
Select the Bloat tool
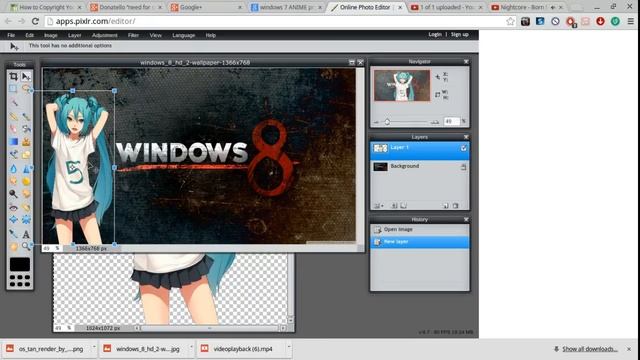[13, 220]
